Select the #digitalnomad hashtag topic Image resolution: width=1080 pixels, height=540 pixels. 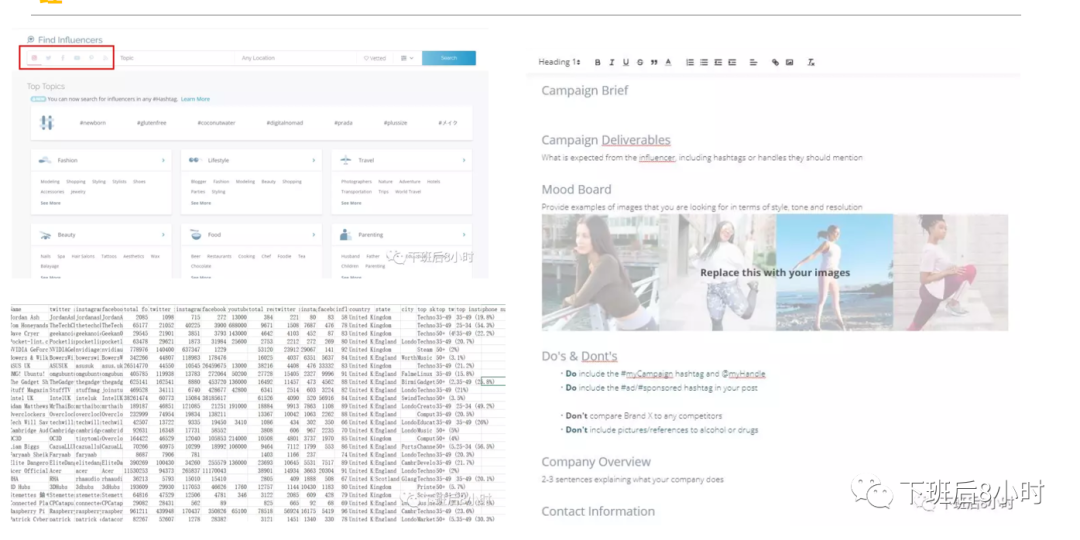pos(283,122)
